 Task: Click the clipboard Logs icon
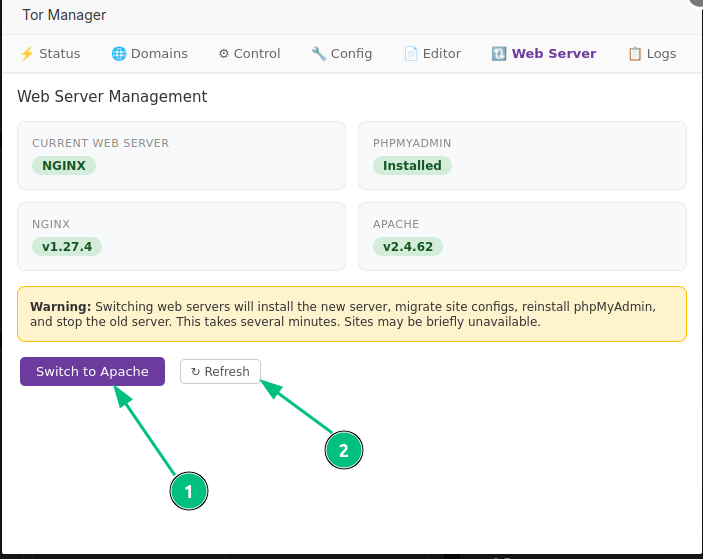tap(635, 54)
